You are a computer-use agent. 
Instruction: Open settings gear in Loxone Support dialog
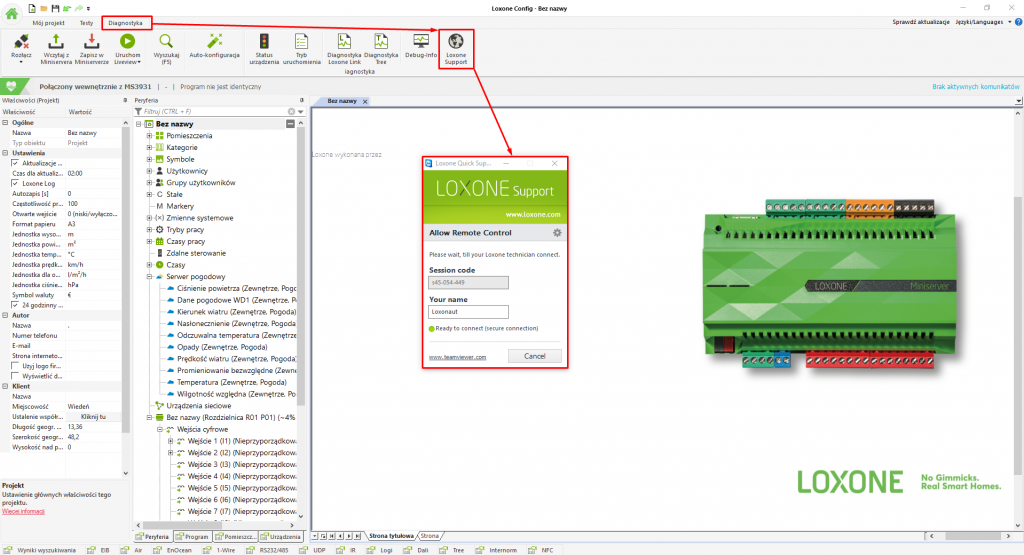click(557, 232)
